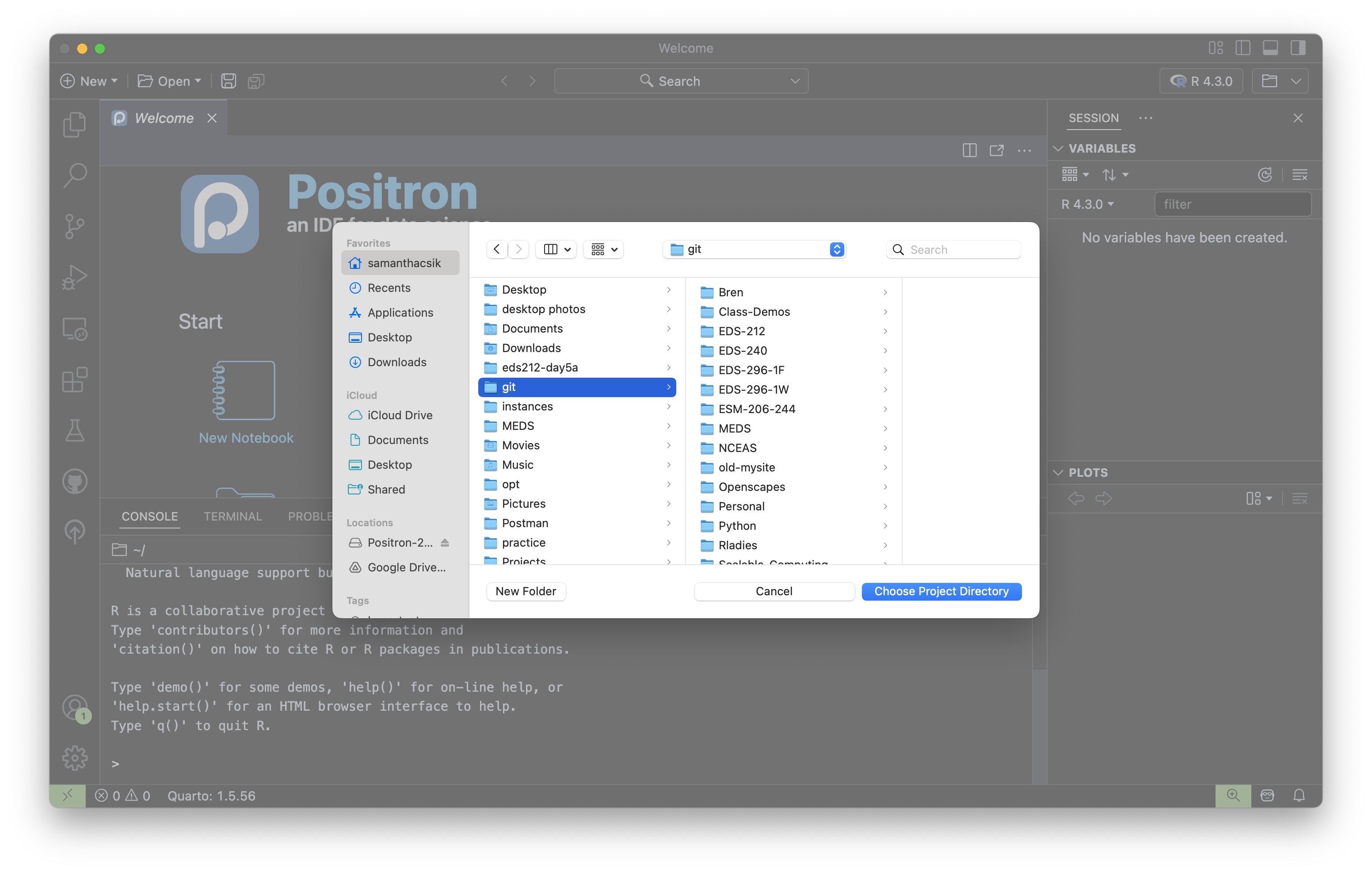
Task: Open Remote Explorer in activity bar
Action: 75,329
